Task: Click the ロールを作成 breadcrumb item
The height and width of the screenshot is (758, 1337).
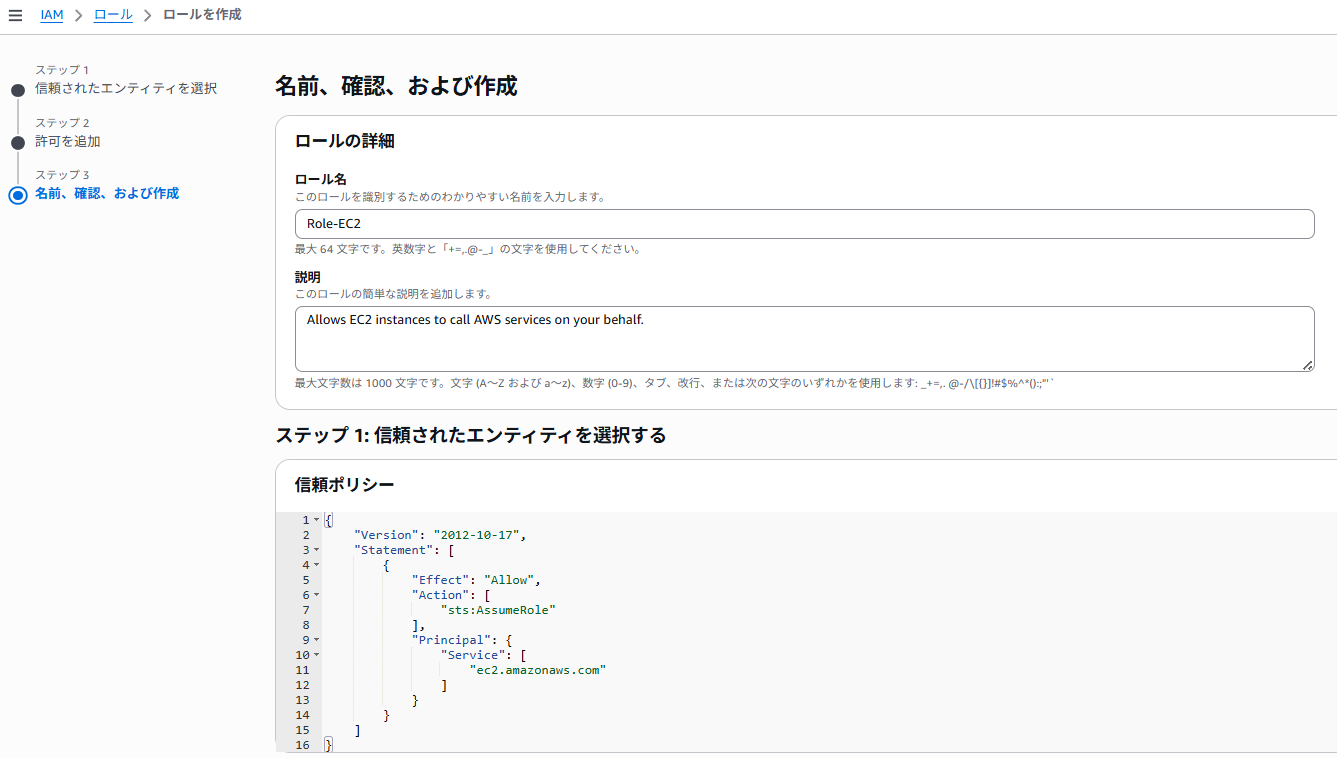Action: point(201,15)
